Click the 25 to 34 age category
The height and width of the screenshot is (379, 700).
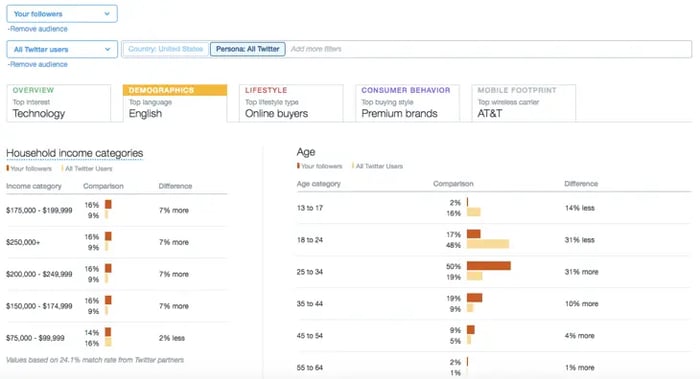(310, 272)
